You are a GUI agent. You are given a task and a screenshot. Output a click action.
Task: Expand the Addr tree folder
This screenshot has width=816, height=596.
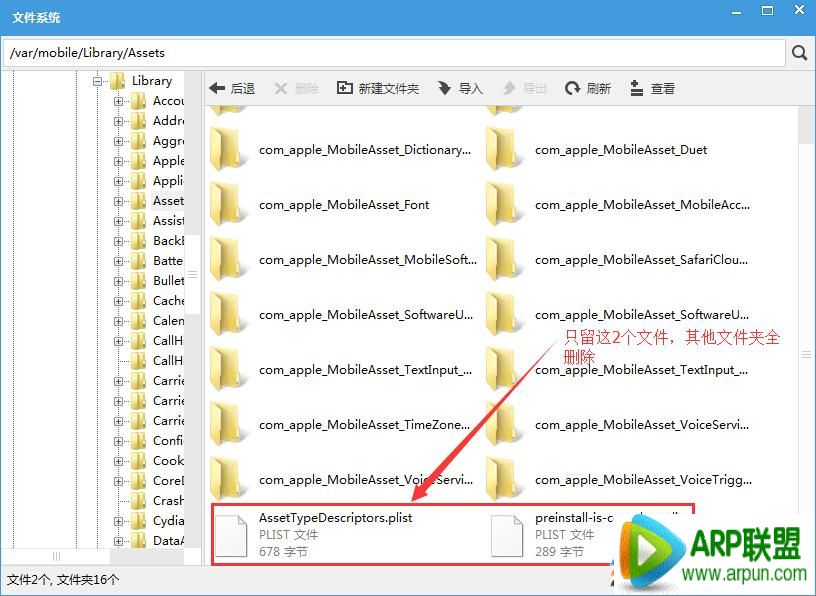pyautogui.click(x=119, y=121)
